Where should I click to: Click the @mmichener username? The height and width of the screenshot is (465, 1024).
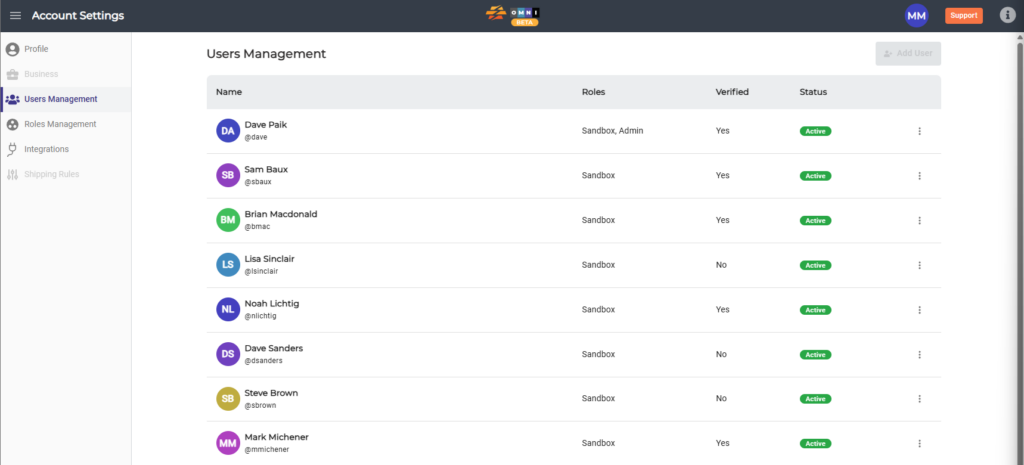[266, 450]
